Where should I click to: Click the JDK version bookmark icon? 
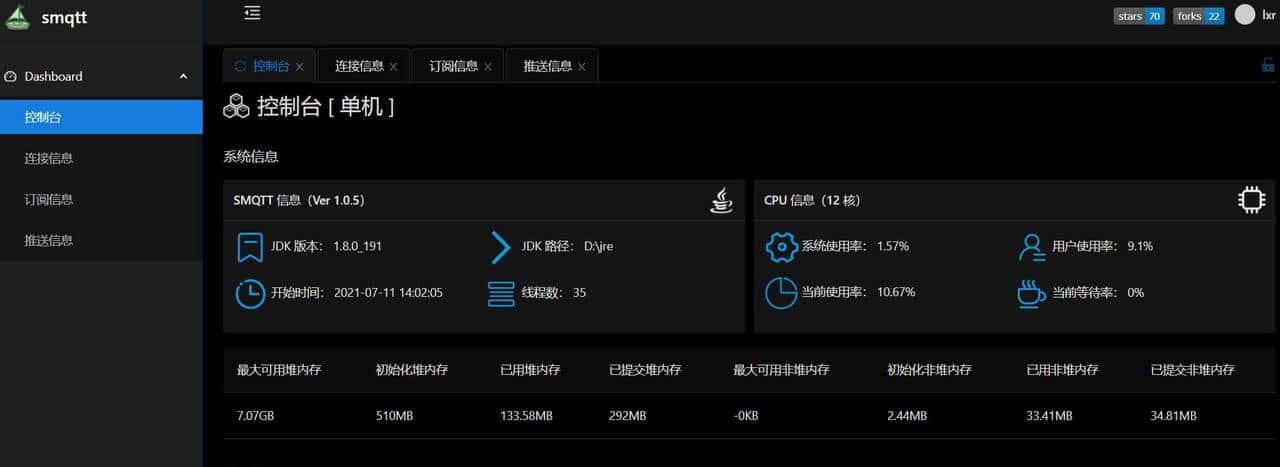[249, 246]
